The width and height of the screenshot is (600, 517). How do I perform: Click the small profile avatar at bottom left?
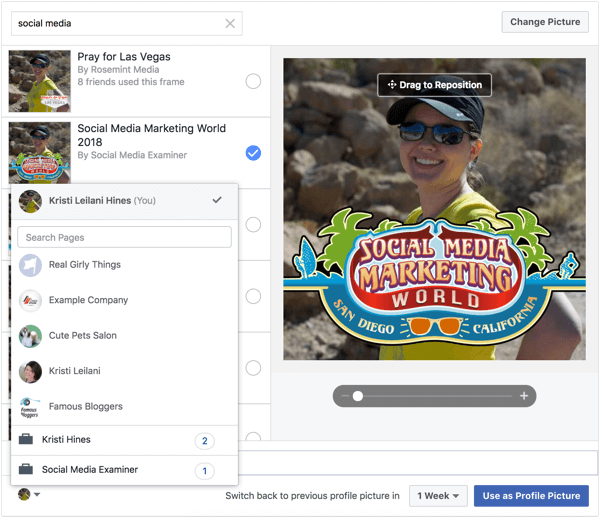[24, 494]
